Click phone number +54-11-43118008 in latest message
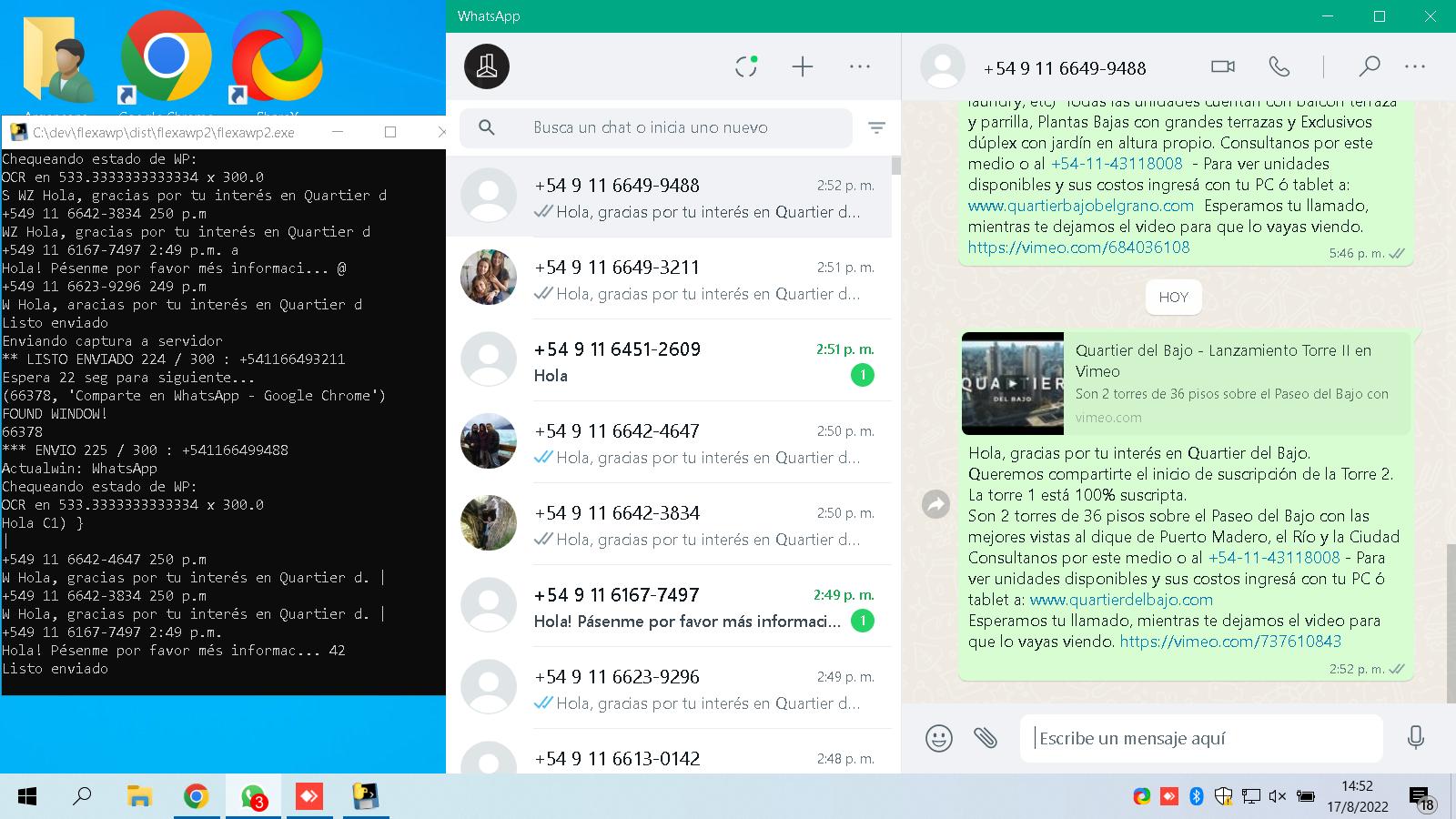Viewport: 1456px width, 819px height. pos(1274,558)
